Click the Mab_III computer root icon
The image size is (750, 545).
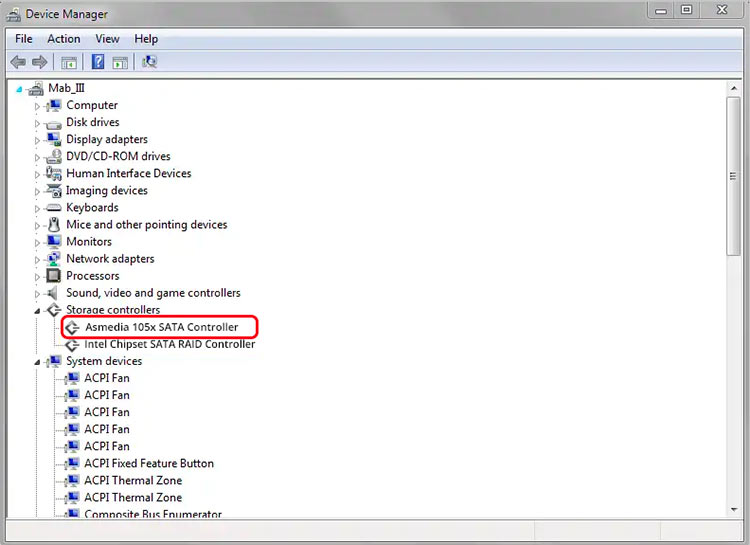36,89
